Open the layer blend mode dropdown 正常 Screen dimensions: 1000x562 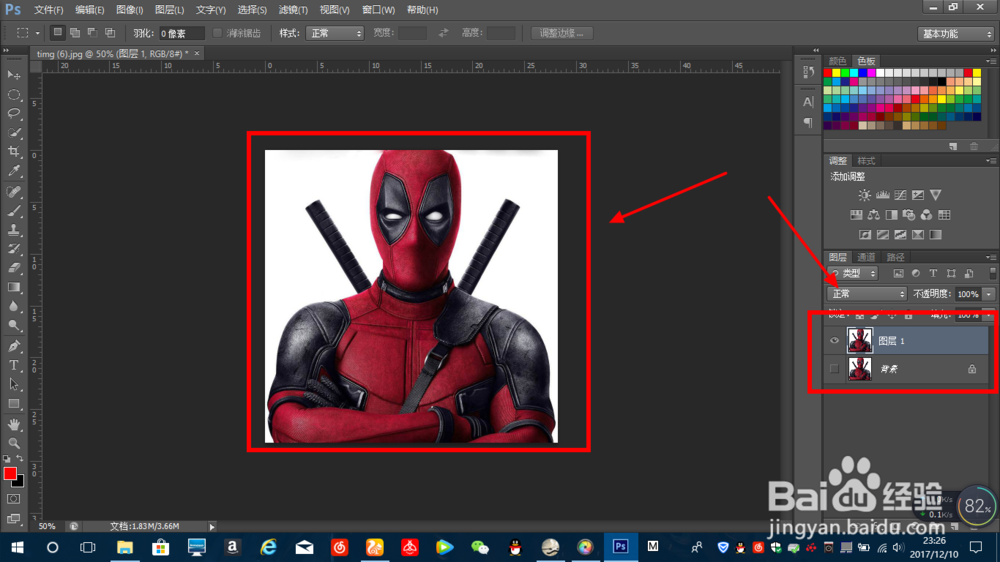[x=868, y=294]
